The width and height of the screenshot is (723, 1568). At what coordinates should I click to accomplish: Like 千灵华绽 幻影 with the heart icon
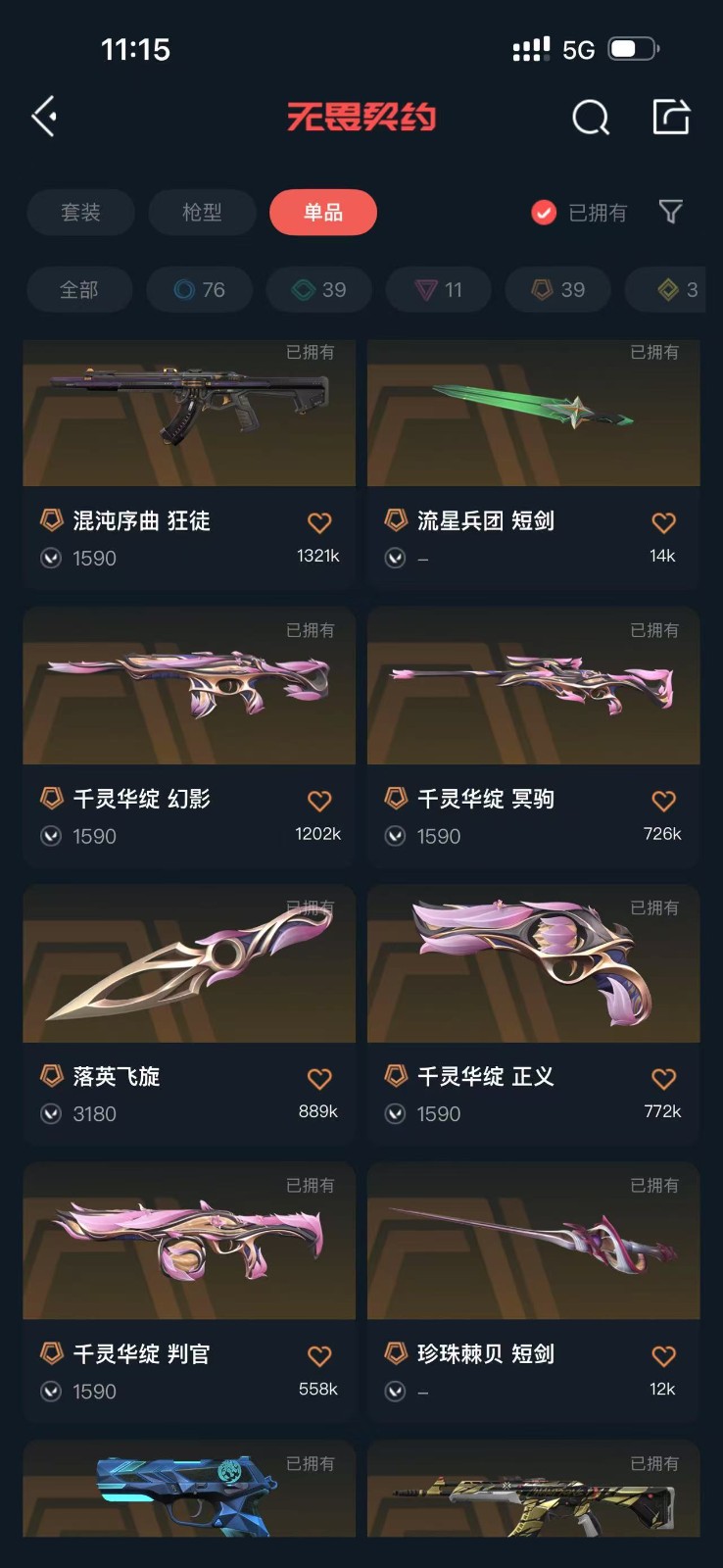point(319,801)
